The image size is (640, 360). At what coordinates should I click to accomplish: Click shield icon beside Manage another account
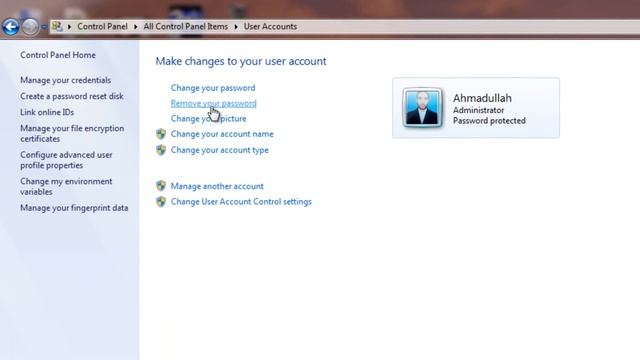(x=161, y=186)
